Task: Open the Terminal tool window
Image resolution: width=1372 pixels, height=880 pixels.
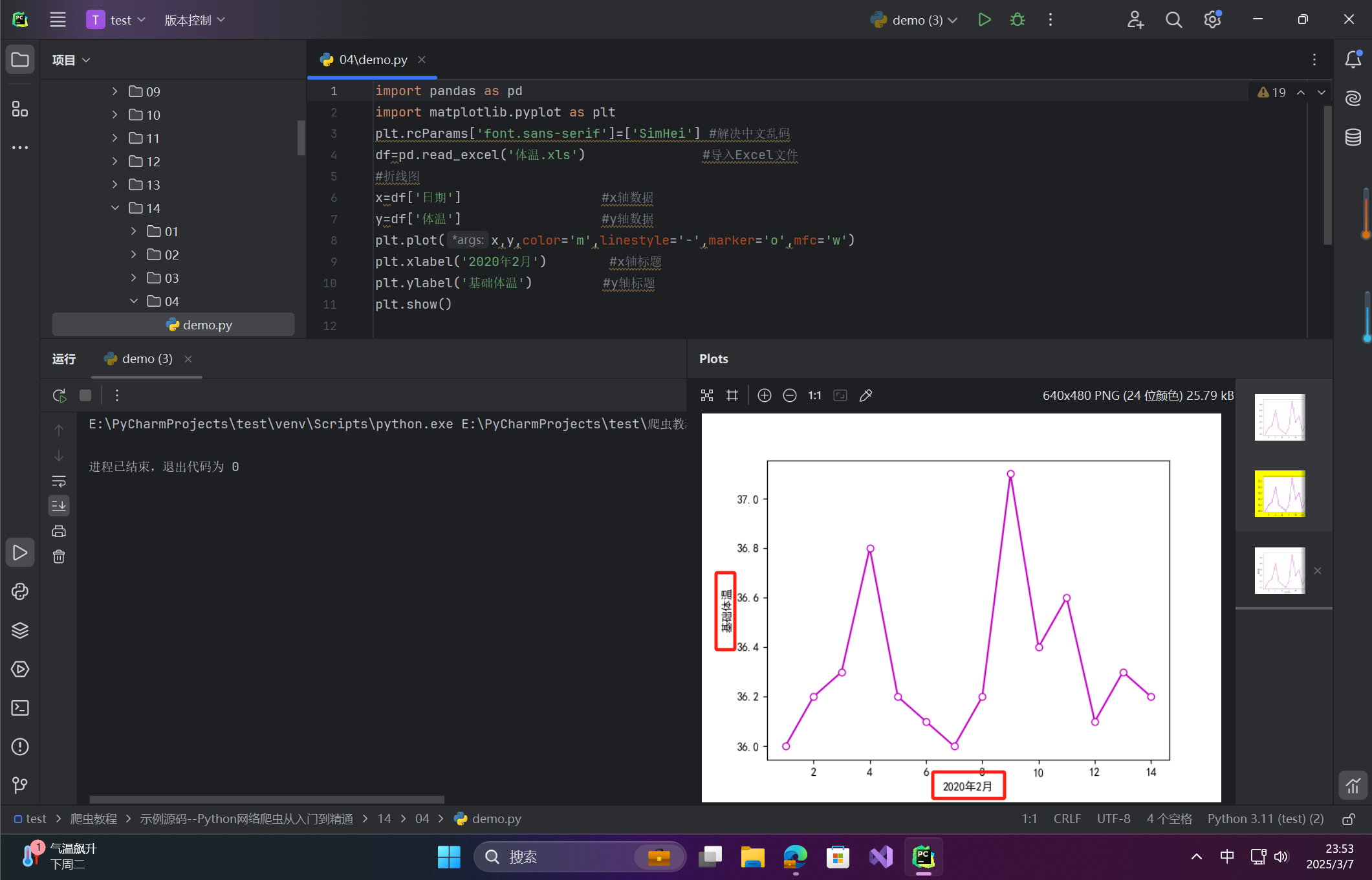Action: click(x=20, y=708)
